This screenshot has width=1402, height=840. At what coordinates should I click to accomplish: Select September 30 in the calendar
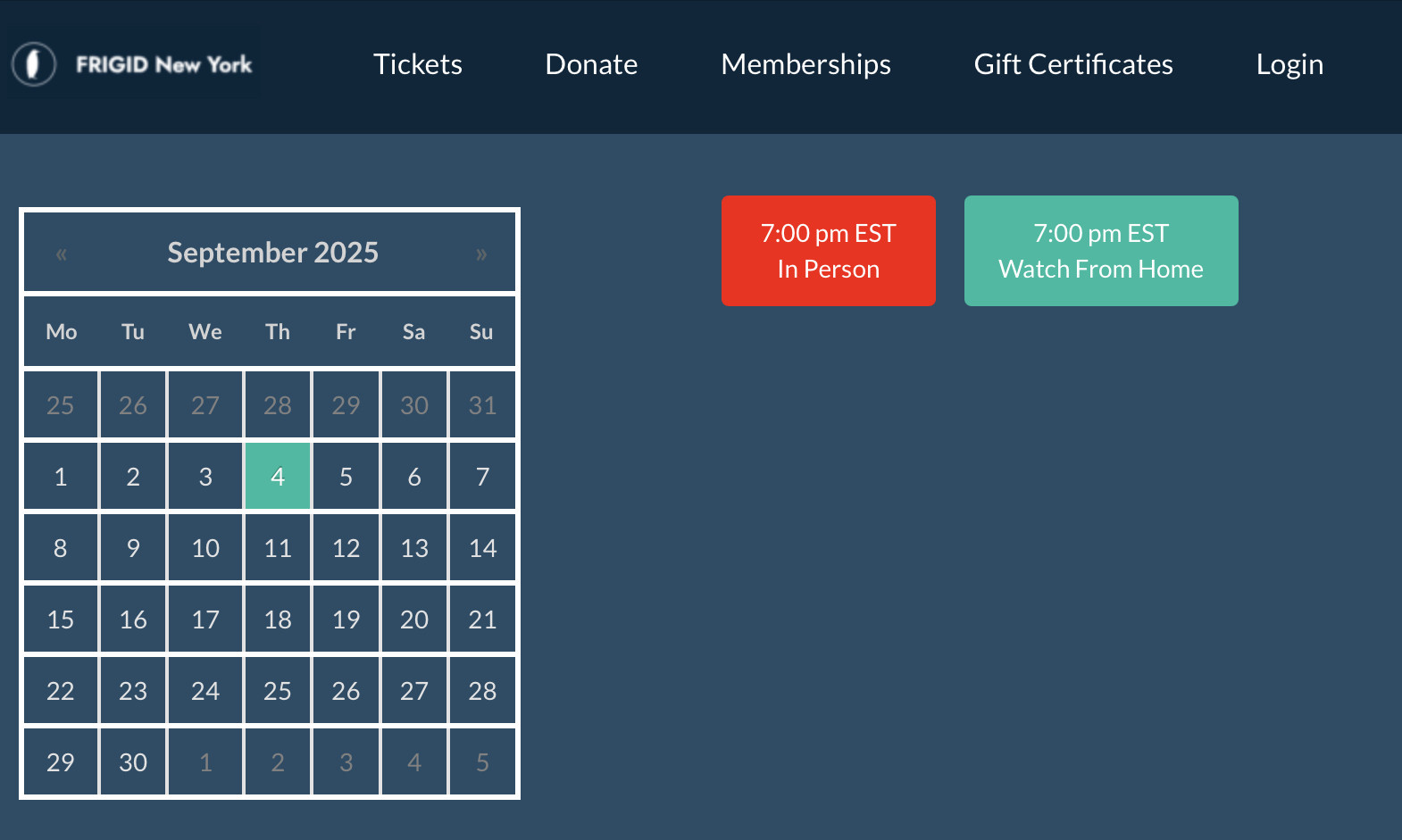(133, 761)
